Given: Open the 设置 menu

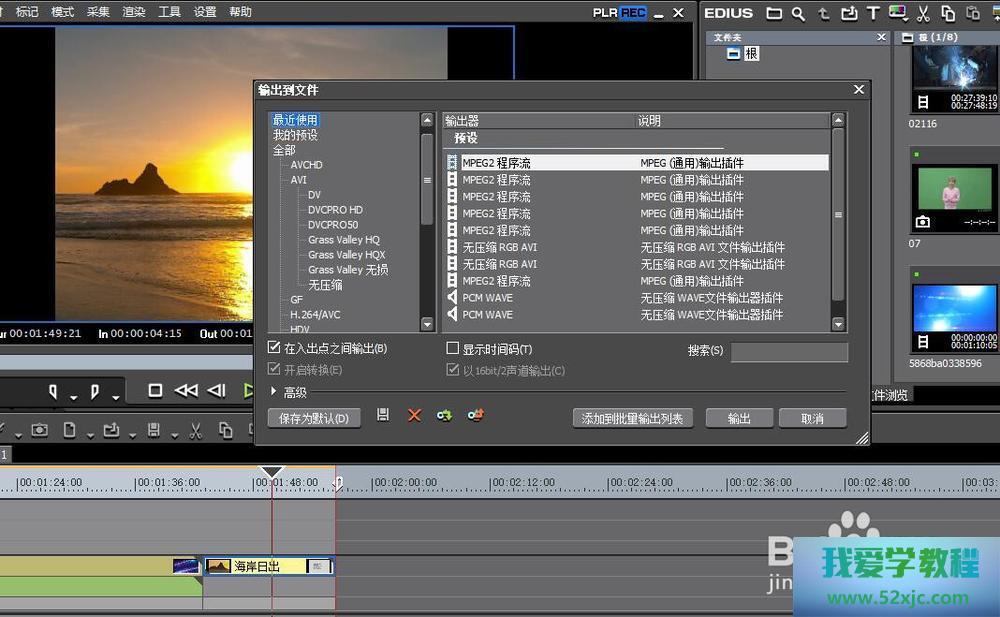Looking at the screenshot, I should click(205, 12).
